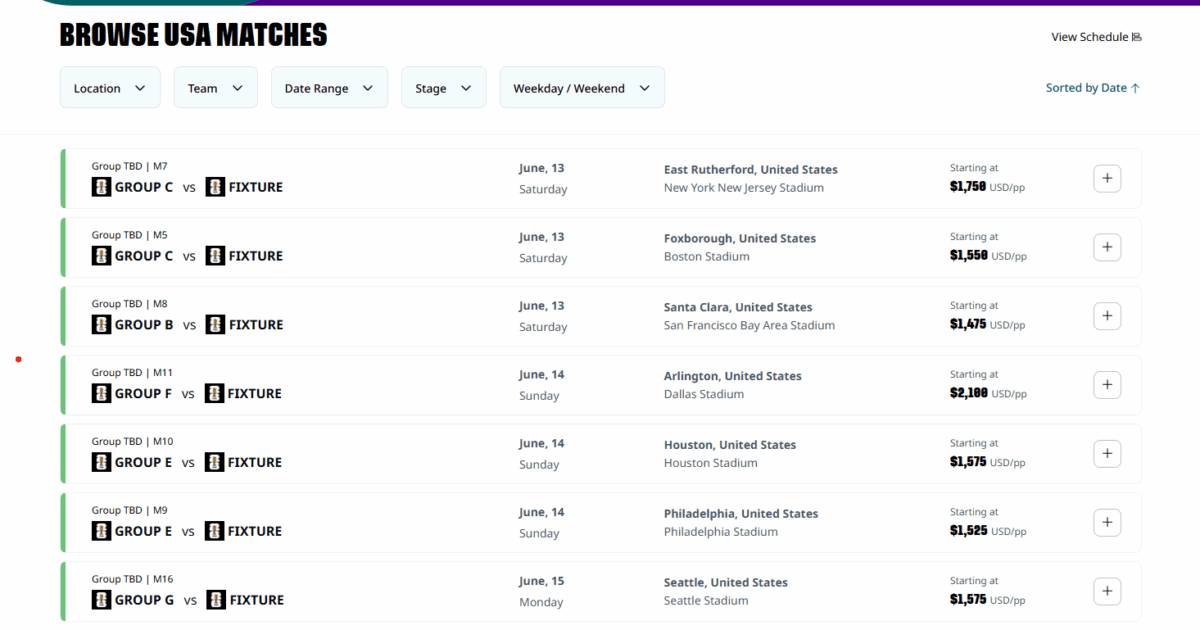Toggle the Sorted by Date order
1200x630 pixels.
tap(1093, 88)
